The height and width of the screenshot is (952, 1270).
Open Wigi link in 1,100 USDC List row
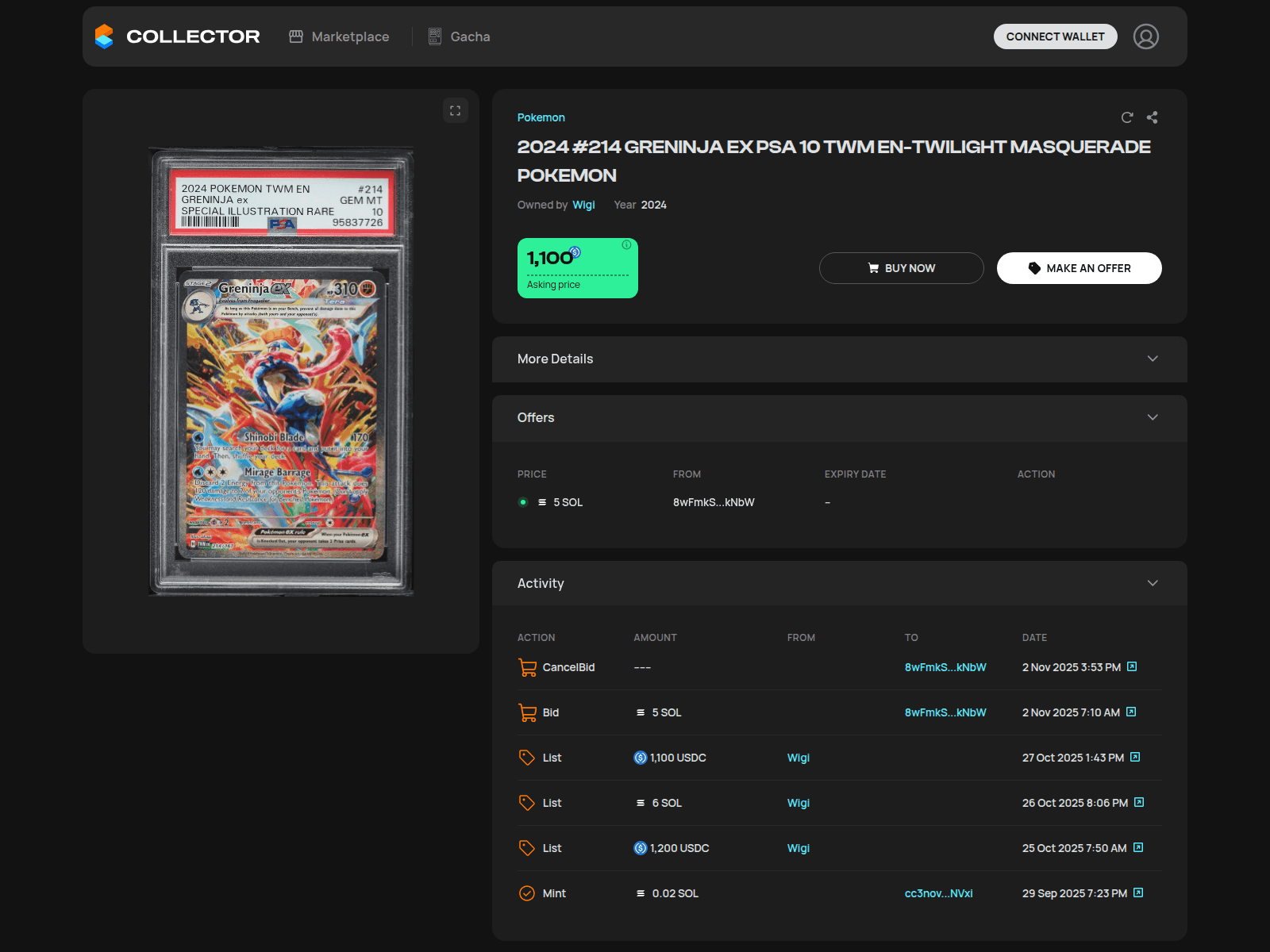click(x=799, y=758)
